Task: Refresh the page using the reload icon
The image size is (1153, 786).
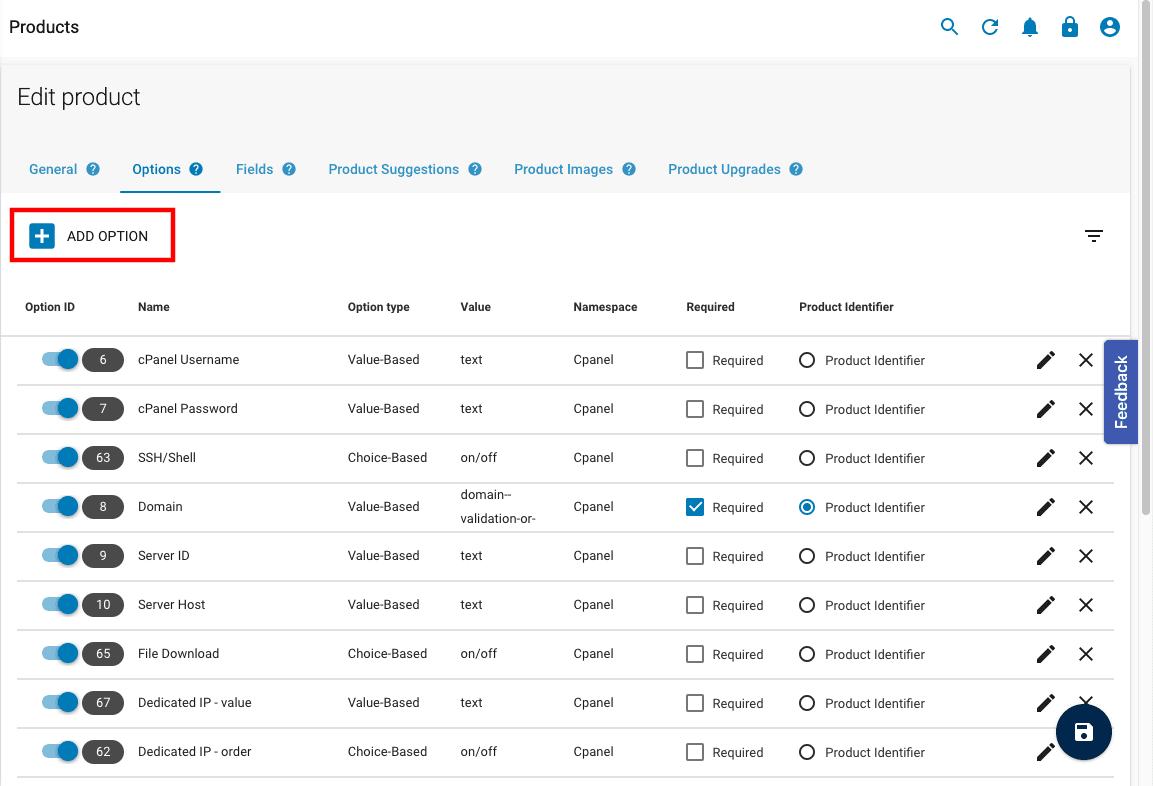Action: [x=989, y=27]
